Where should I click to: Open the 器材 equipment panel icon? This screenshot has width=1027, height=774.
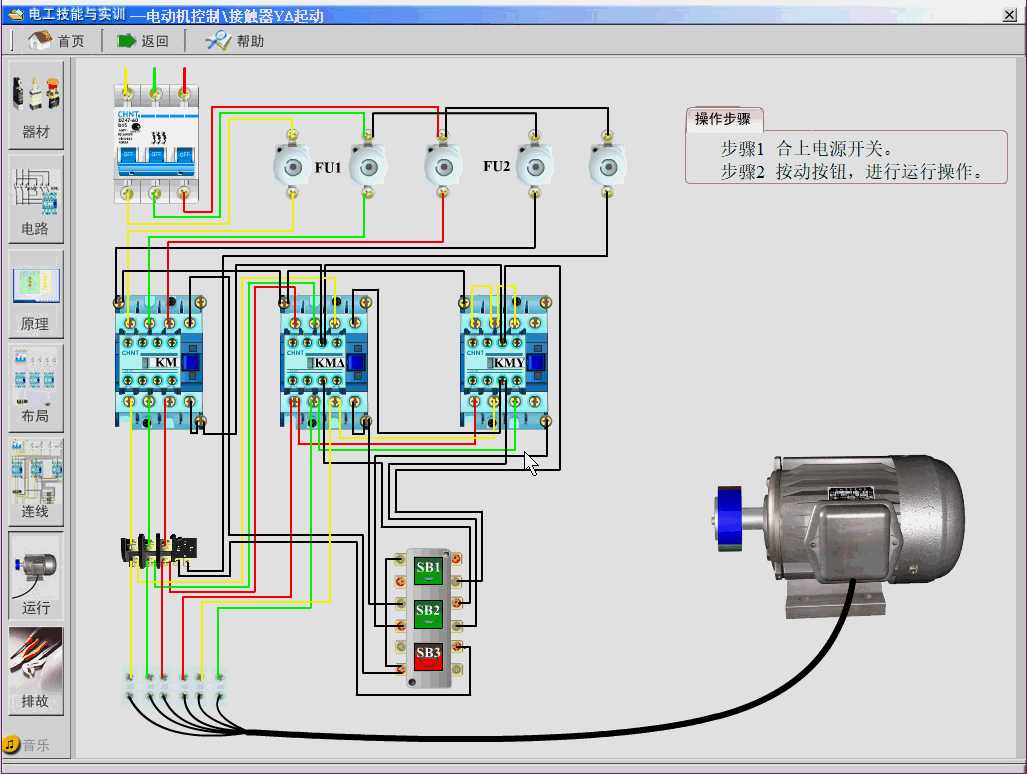[36, 103]
